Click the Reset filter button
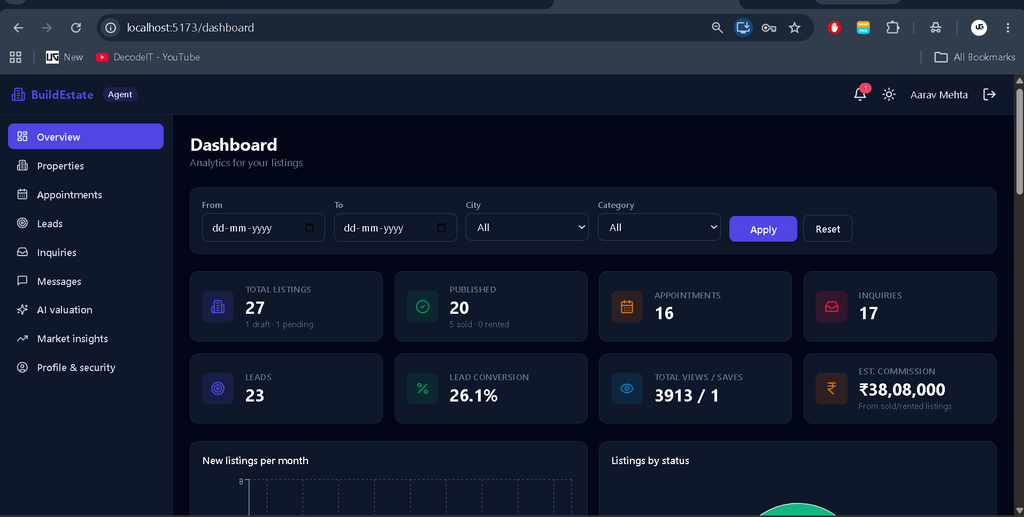The width and height of the screenshot is (1024, 517). pyautogui.click(x=827, y=229)
